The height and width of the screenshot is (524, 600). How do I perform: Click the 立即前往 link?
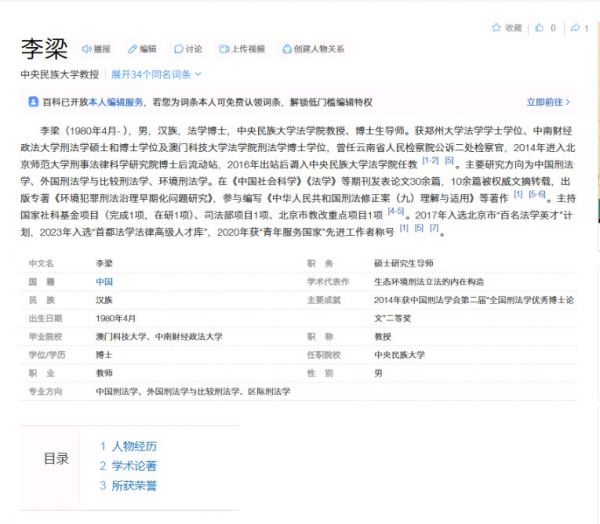pyautogui.click(x=548, y=102)
